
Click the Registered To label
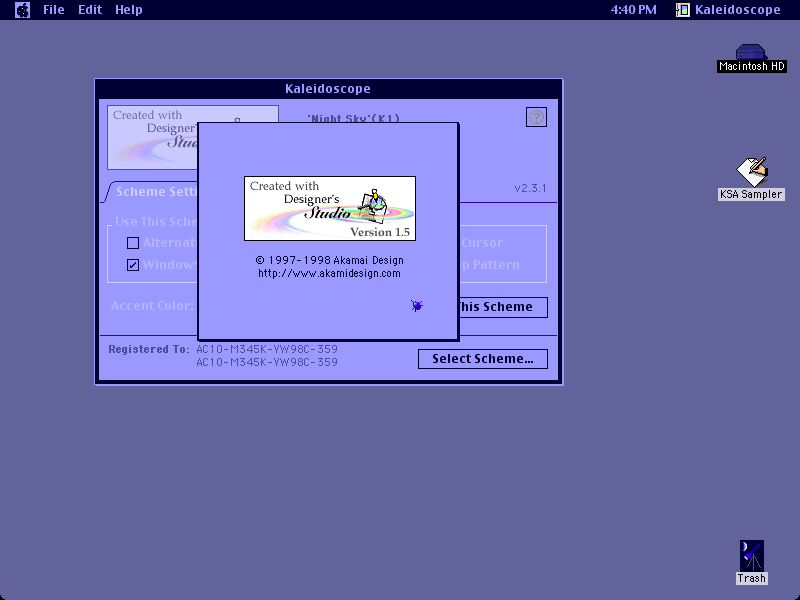pos(149,349)
